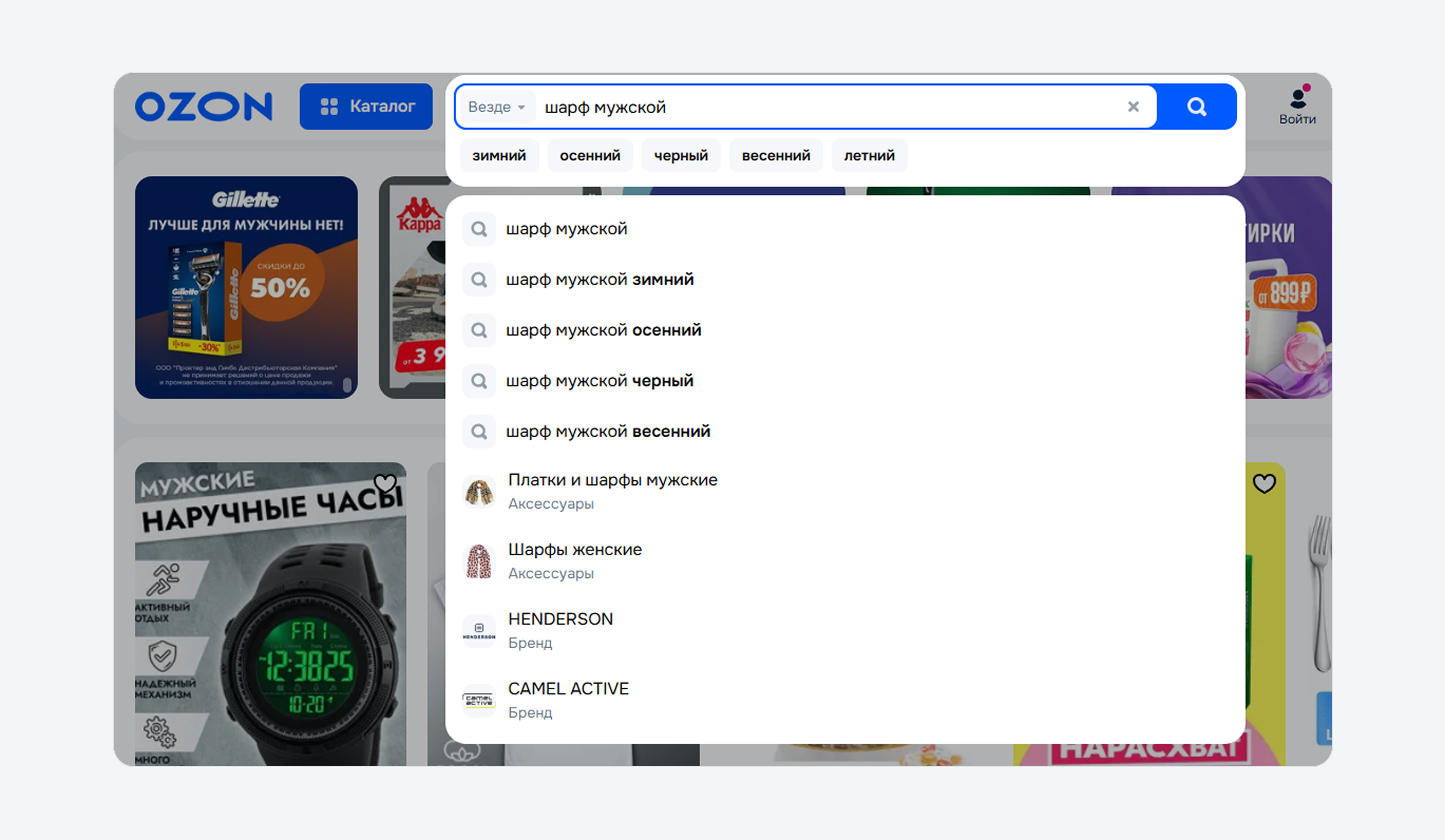Select the осенний suggestion chip
The image size is (1445, 840).
pyautogui.click(x=590, y=155)
